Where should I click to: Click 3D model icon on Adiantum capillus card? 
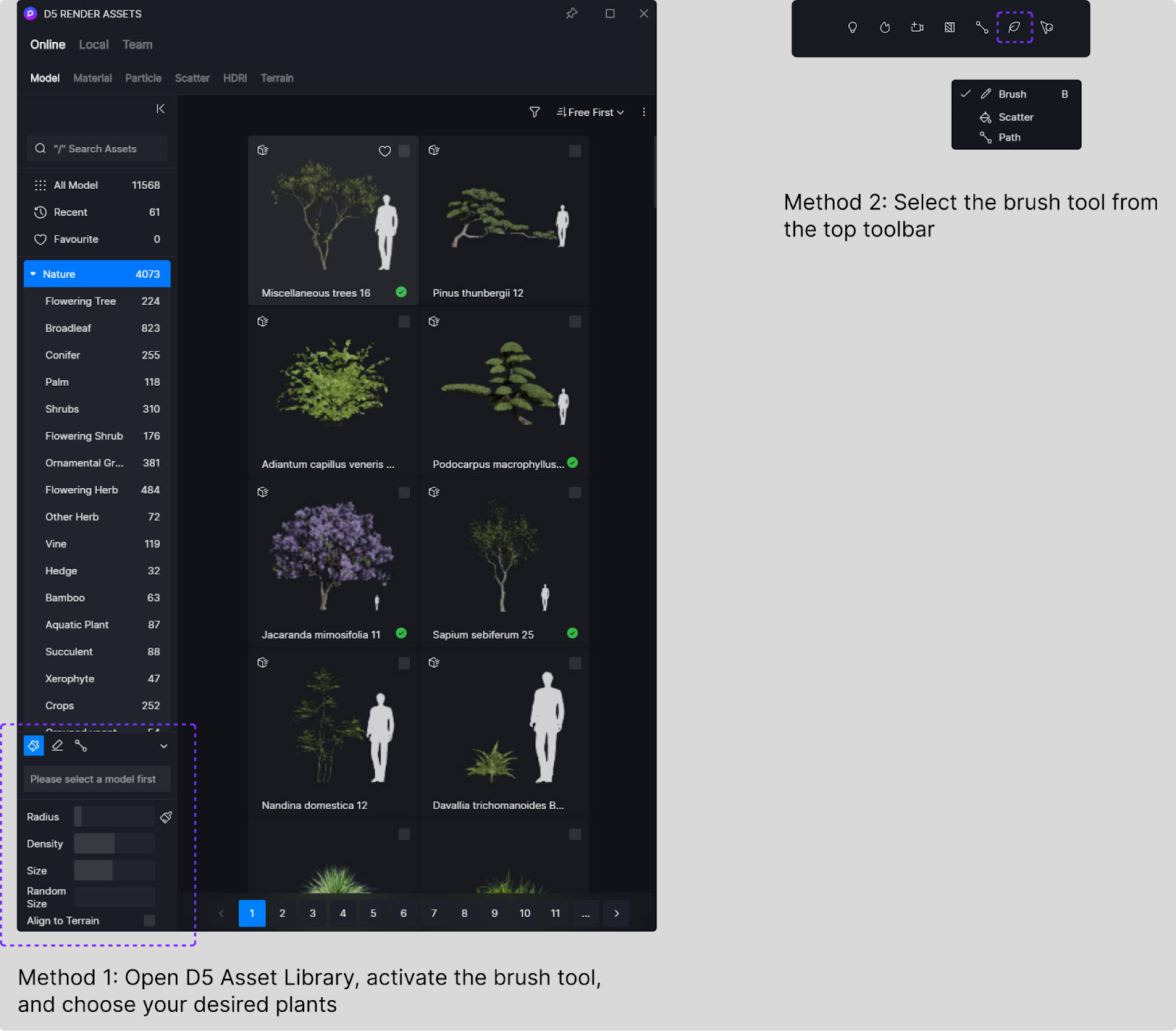coord(262,321)
